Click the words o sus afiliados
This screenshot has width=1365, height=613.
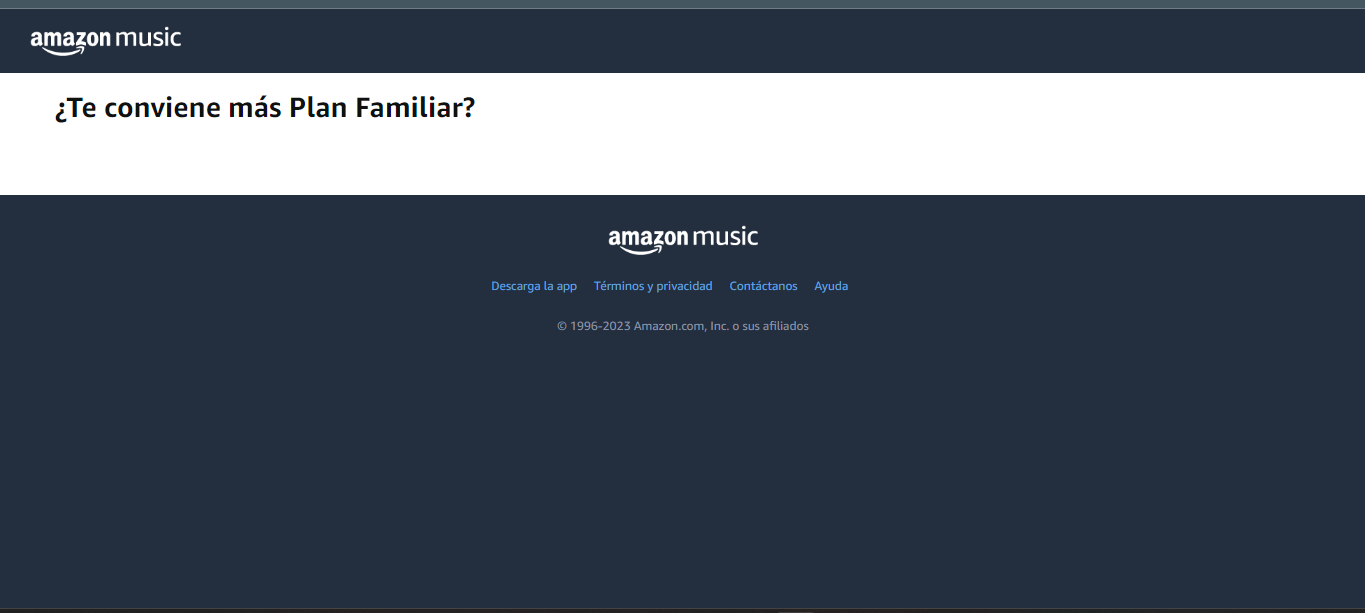[771, 326]
